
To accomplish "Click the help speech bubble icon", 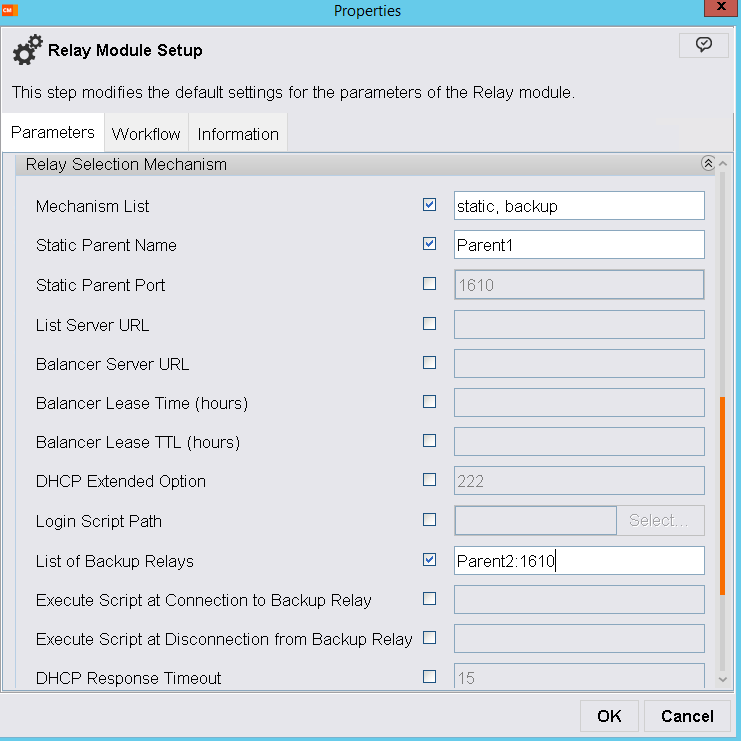I will point(704,45).
